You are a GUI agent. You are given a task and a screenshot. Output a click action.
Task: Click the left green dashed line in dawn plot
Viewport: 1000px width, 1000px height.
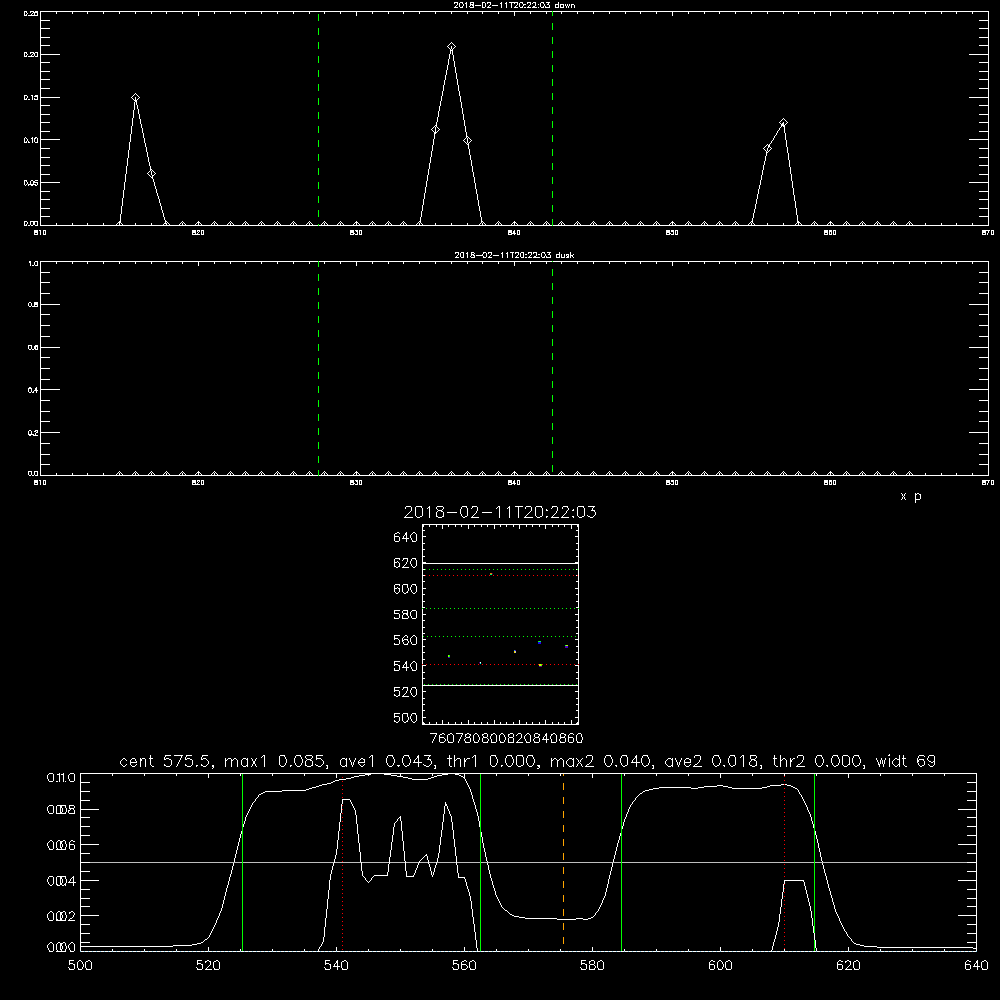[x=318, y=118]
